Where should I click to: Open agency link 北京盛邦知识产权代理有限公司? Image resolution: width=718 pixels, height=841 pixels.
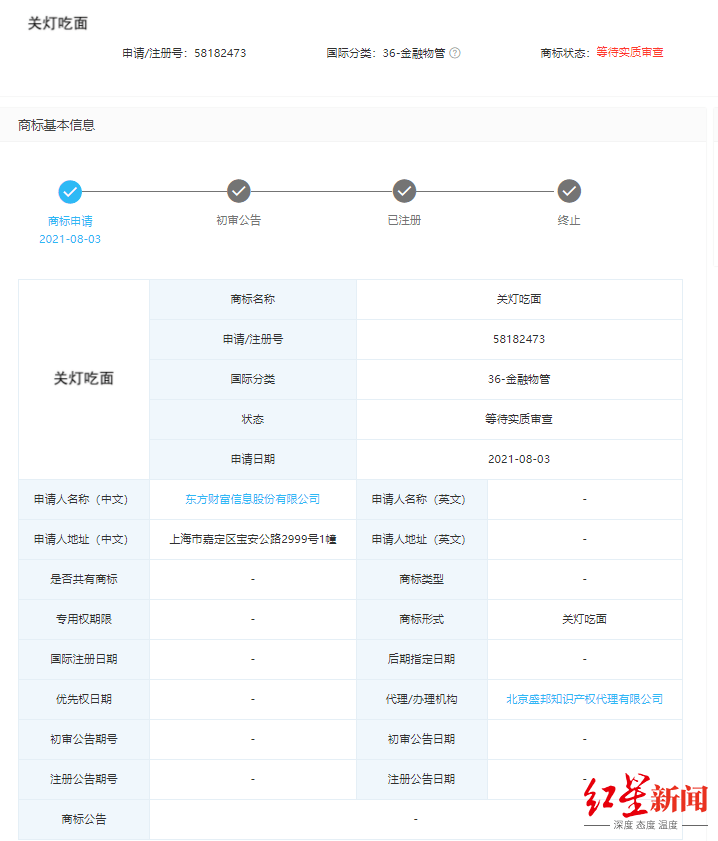584,699
